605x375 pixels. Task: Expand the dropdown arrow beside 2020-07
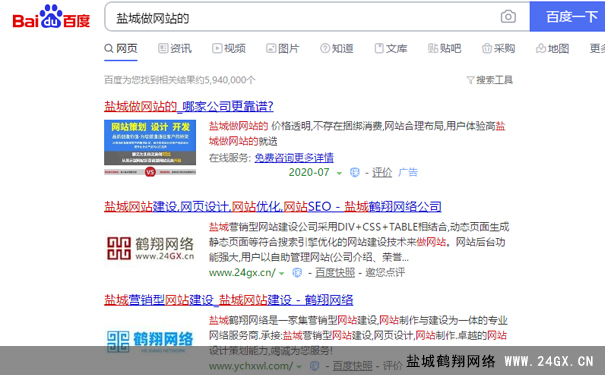339,173
